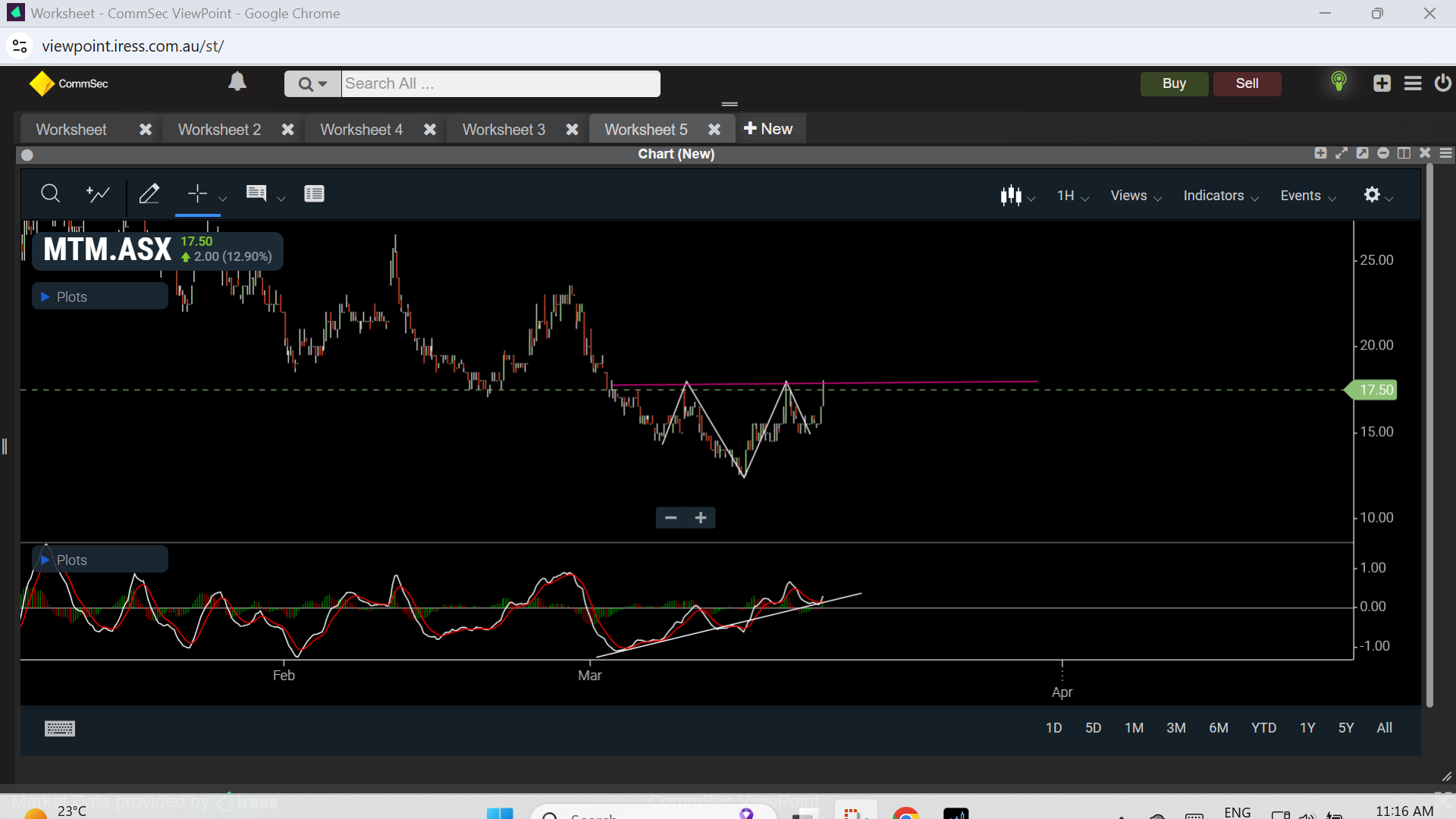Click the chart widget pop-out icon
Image resolution: width=1456 pixels, height=819 pixels.
1362,154
